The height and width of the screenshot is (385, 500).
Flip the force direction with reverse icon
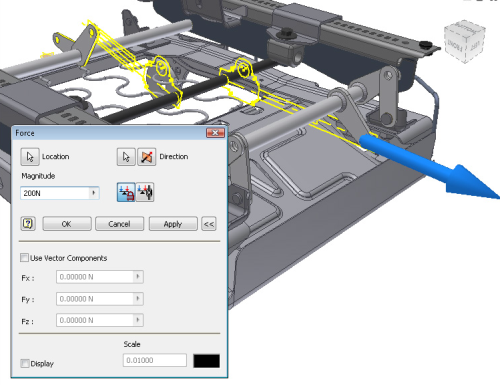(x=147, y=157)
